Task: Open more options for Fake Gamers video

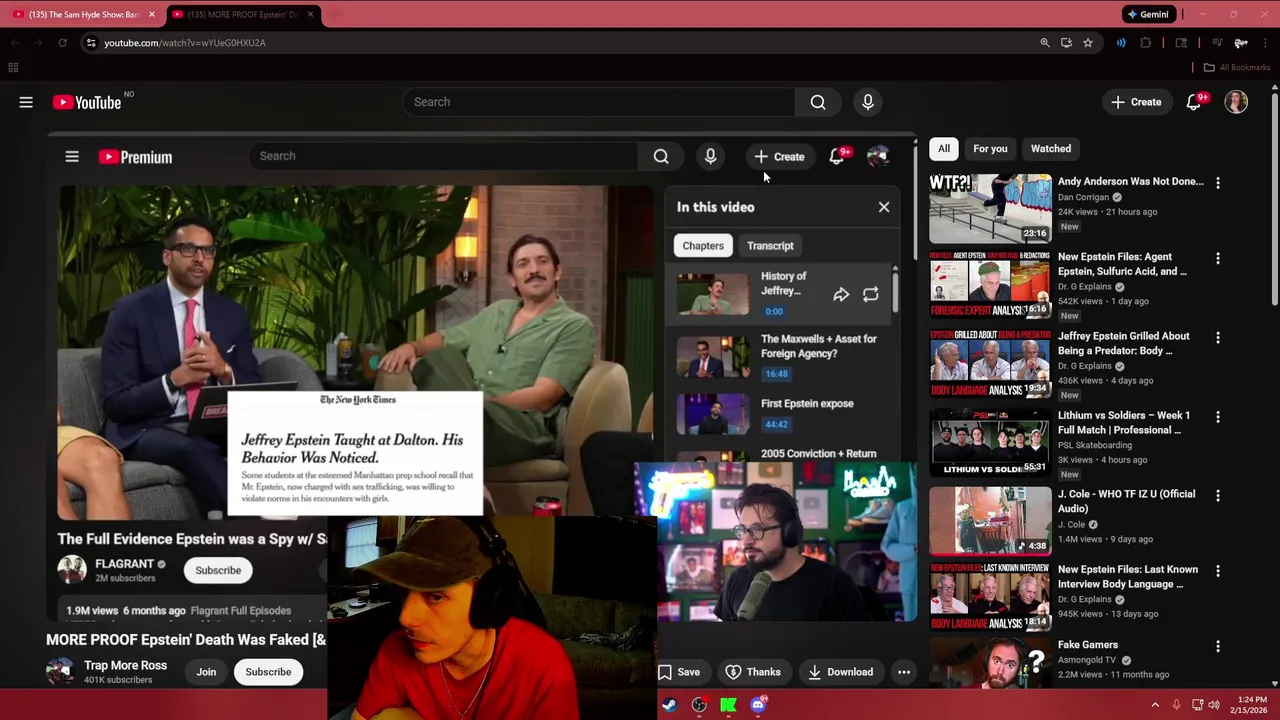Action: point(1217,647)
